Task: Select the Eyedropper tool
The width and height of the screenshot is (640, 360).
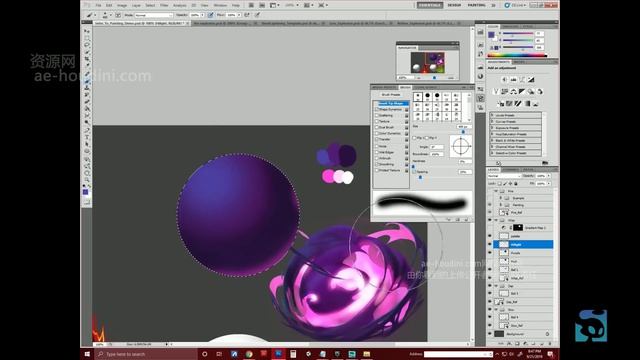Action: point(87,66)
